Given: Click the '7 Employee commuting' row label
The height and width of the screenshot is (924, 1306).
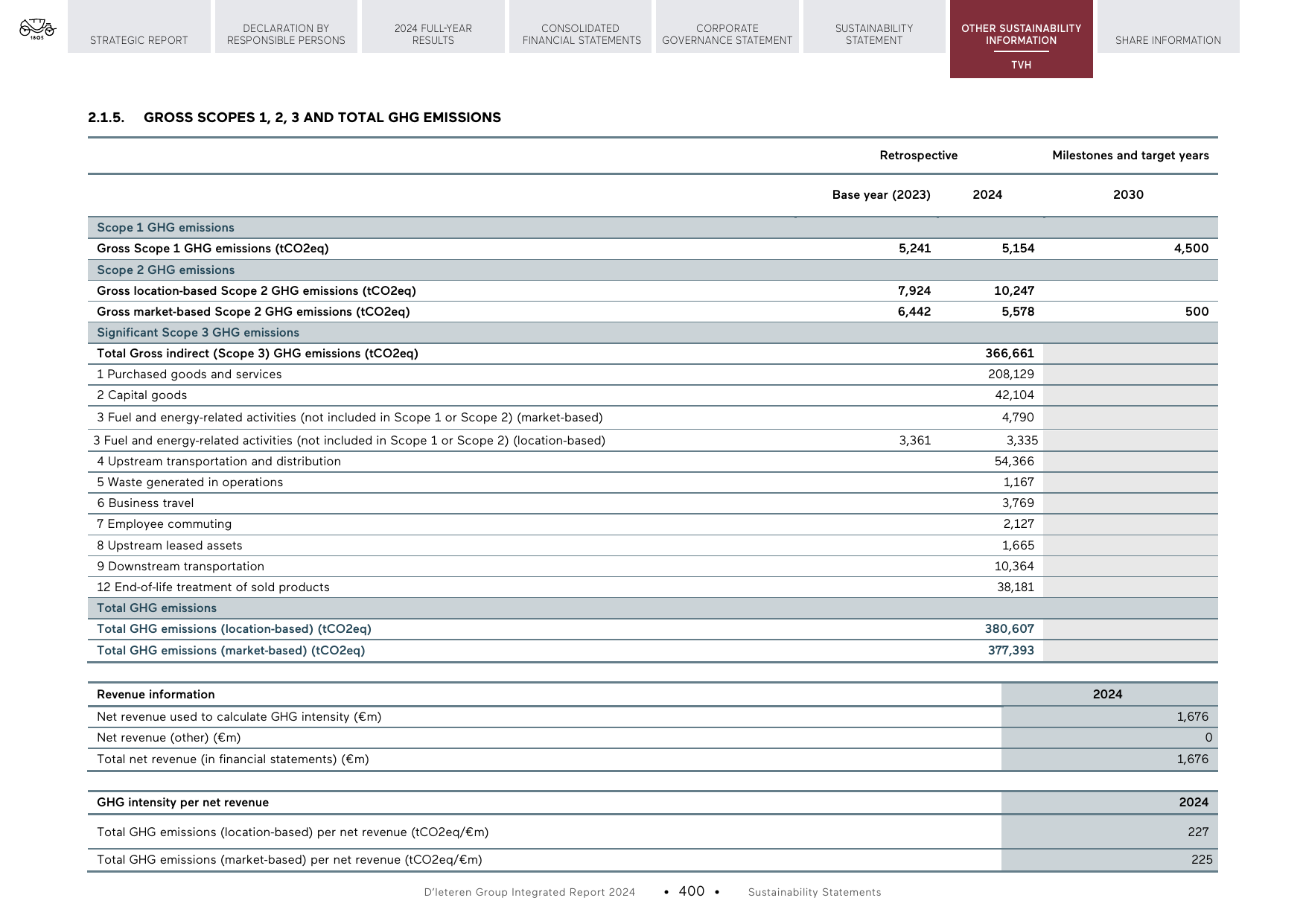Looking at the screenshot, I should (164, 524).
